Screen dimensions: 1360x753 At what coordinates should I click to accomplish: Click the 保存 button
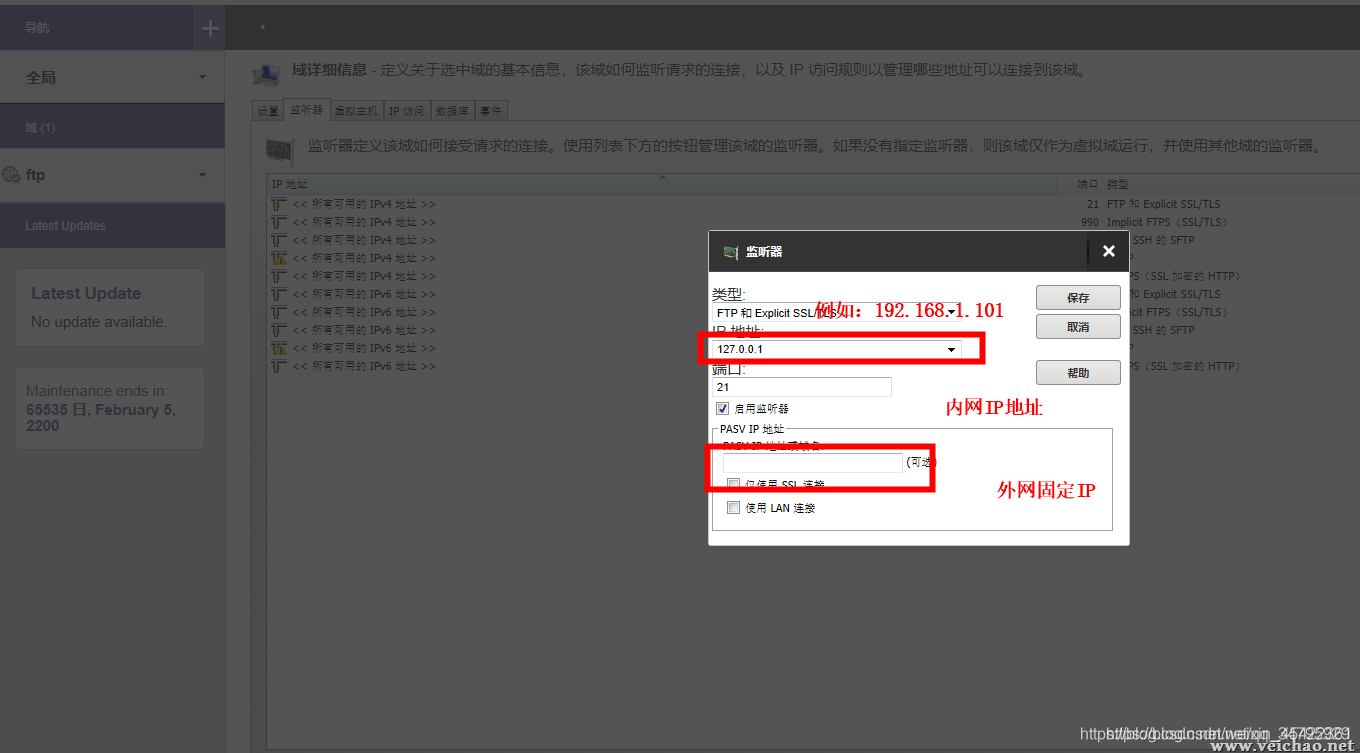[1078, 297]
